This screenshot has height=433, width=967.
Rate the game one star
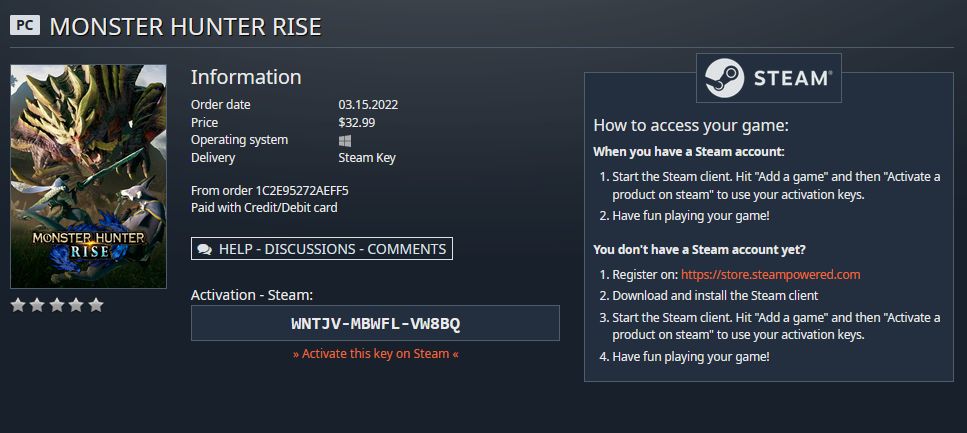[x=18, y=305]
